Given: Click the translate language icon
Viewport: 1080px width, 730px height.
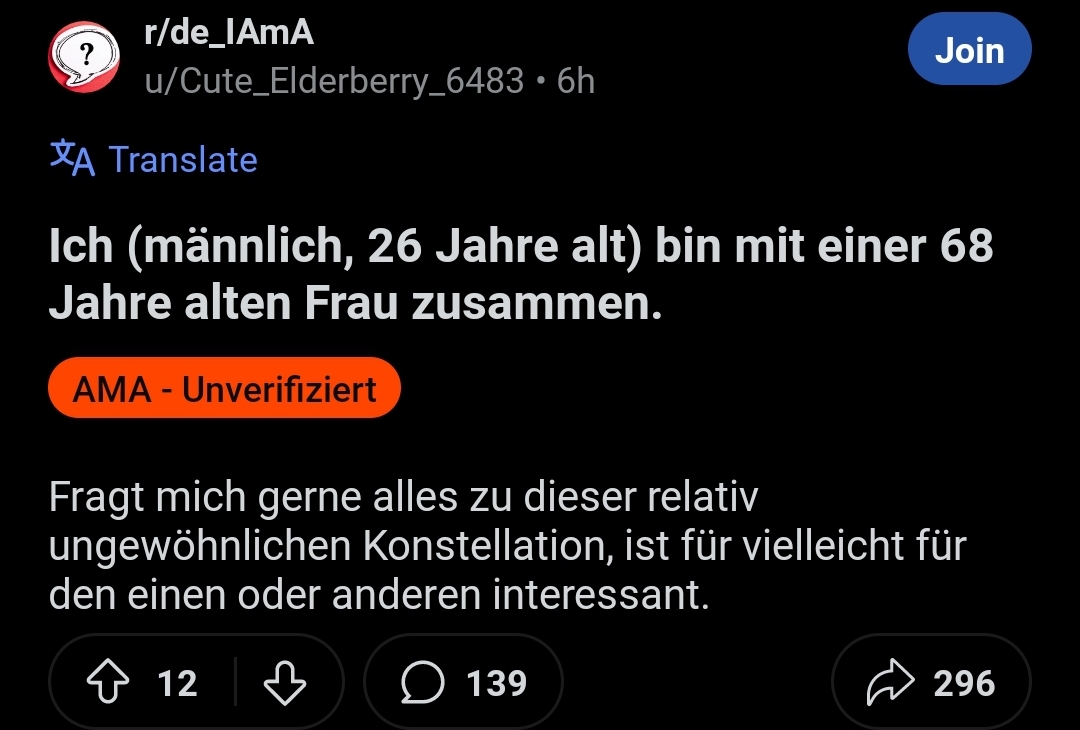Looking at the screenshot, I should 72,159.
